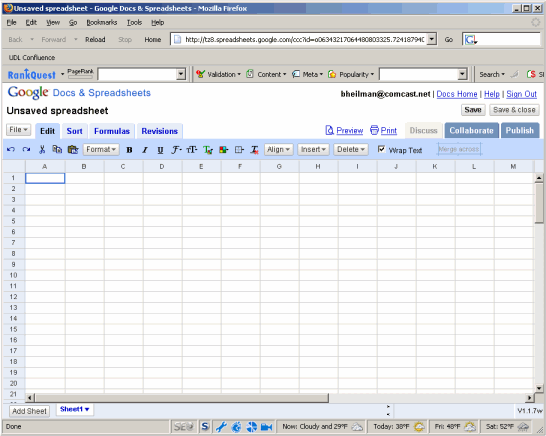Paste from clipboard using the paste icon

(x=73, y=149)
